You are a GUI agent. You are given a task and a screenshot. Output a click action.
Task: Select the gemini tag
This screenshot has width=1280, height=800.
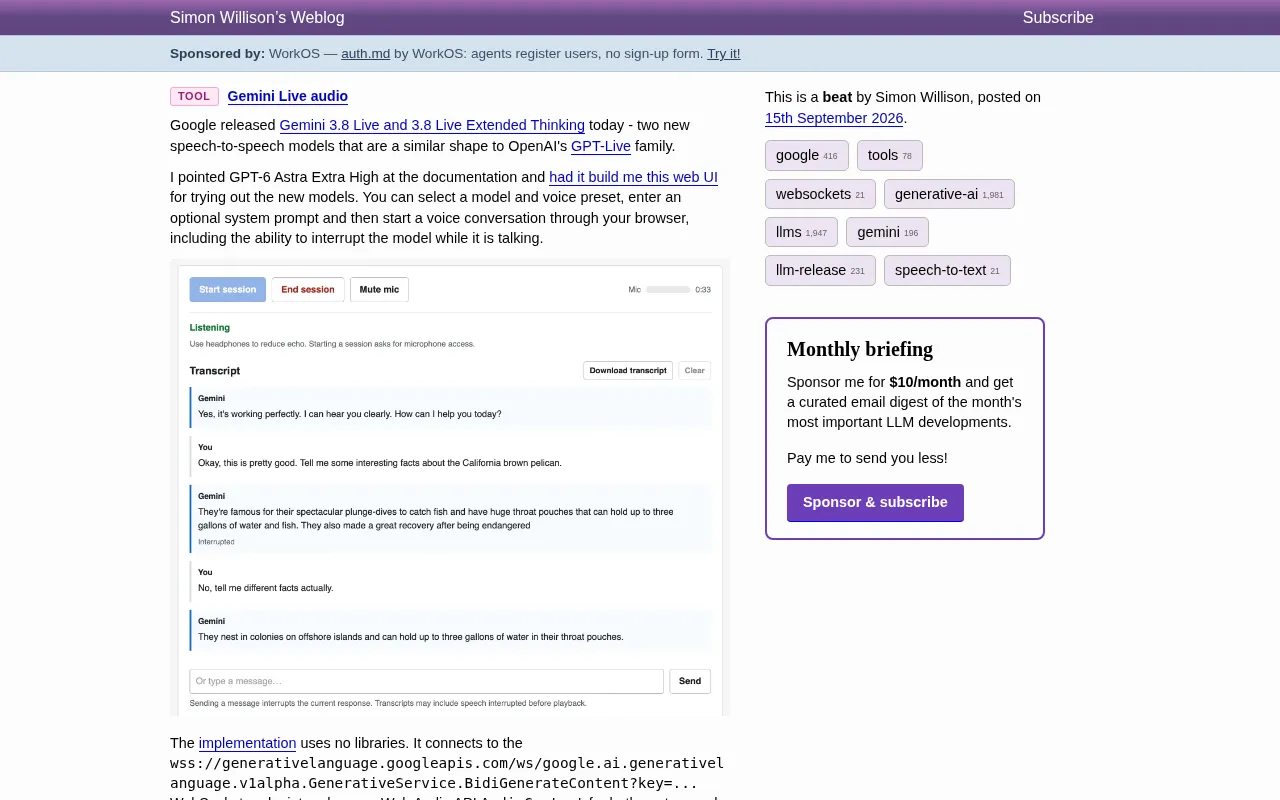point(887,232)
